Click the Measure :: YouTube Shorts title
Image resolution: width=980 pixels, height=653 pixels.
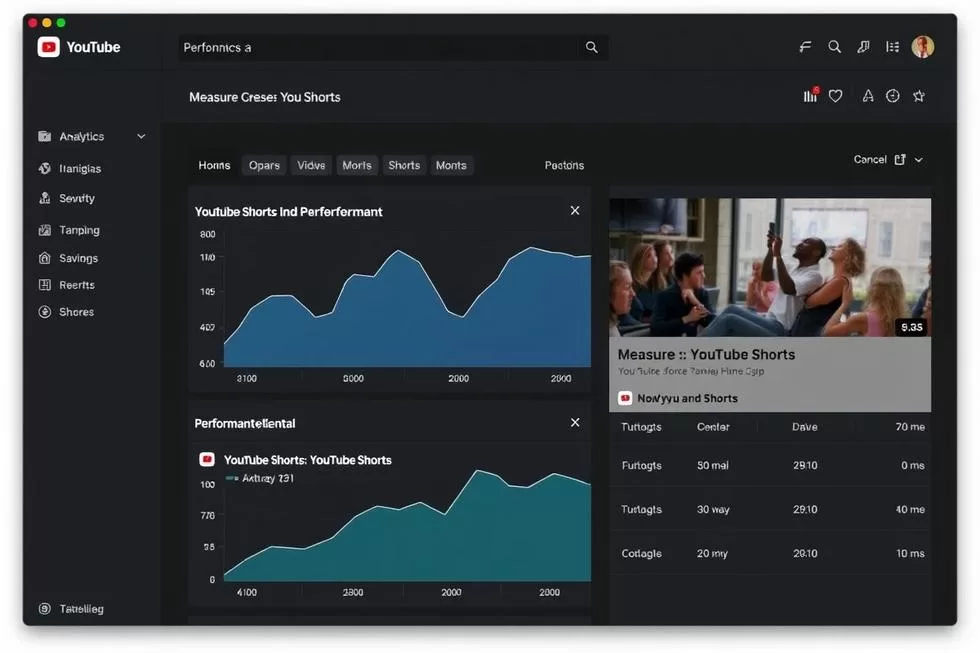coord(706,354)
